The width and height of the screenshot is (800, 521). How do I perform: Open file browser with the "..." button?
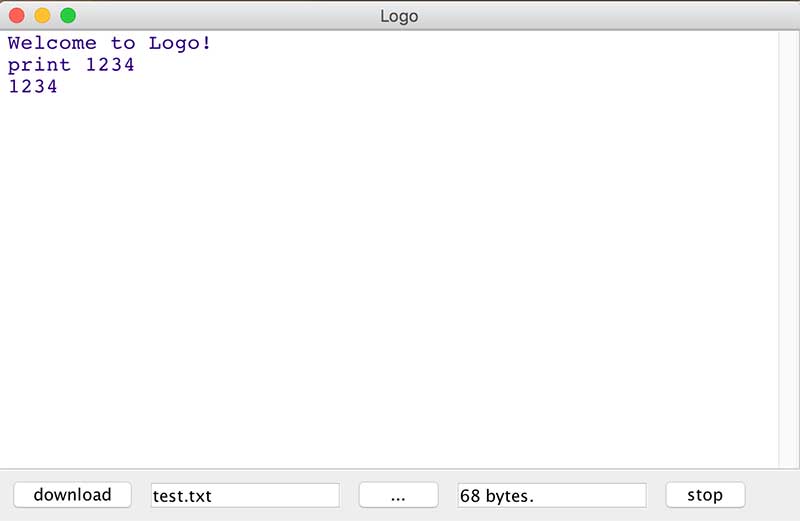398,495
